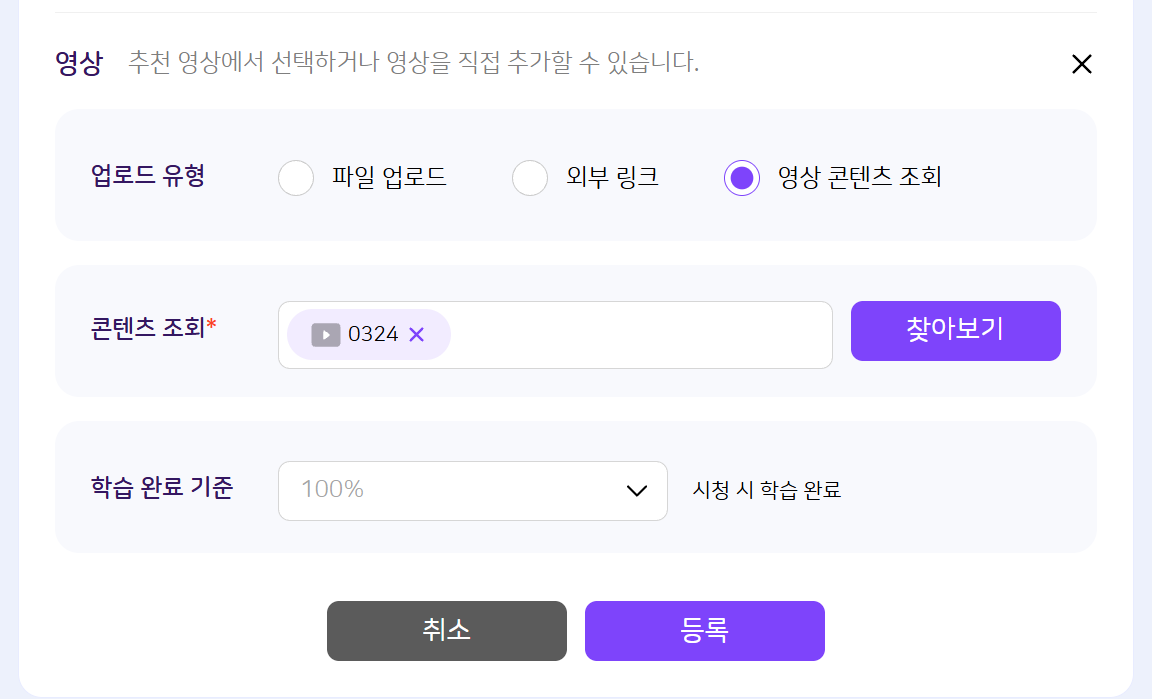Click the video play icon in the 0324 chip
Image resolution: width=1152 pixels, height=699 pixels.
[326, 335]
